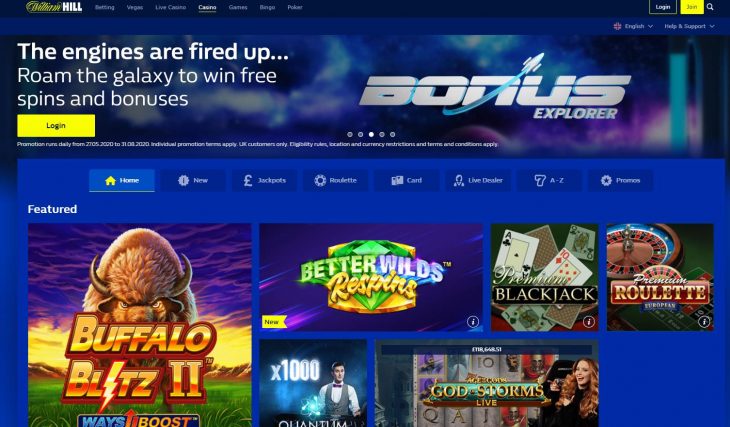Open the Promos category tab

[621, 180]
